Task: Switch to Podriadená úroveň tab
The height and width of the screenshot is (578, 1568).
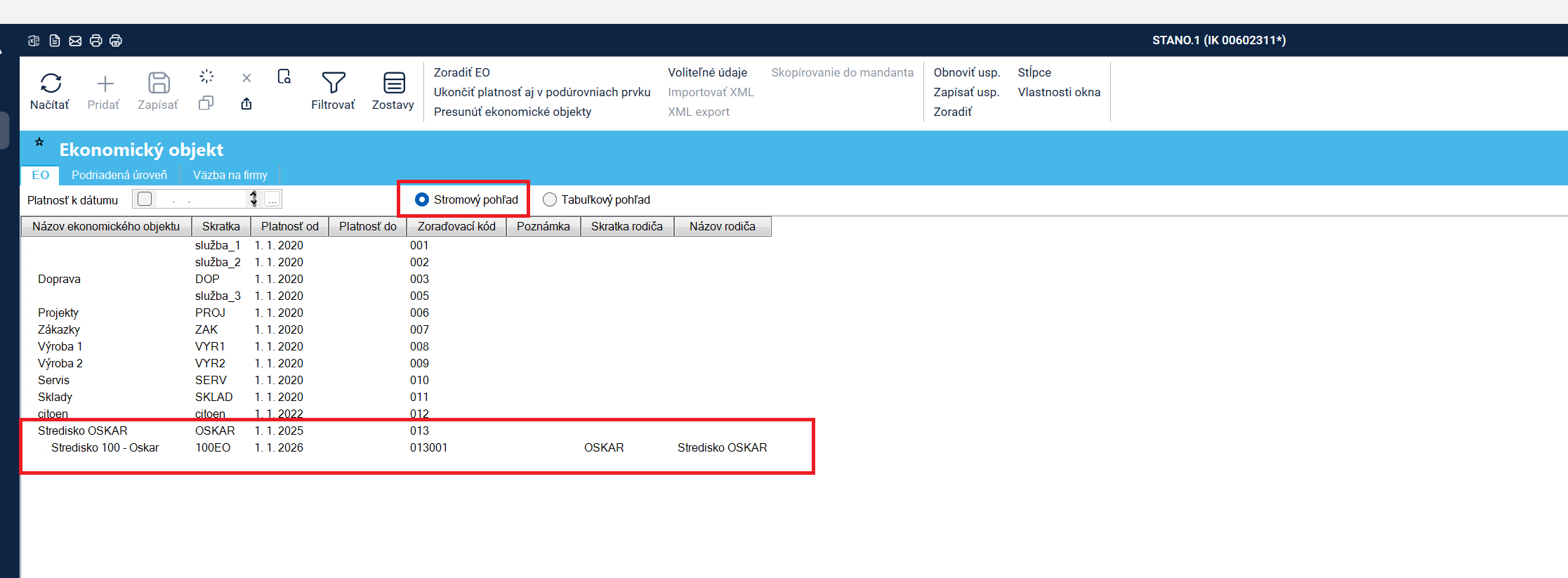Action: coord(119,175)
